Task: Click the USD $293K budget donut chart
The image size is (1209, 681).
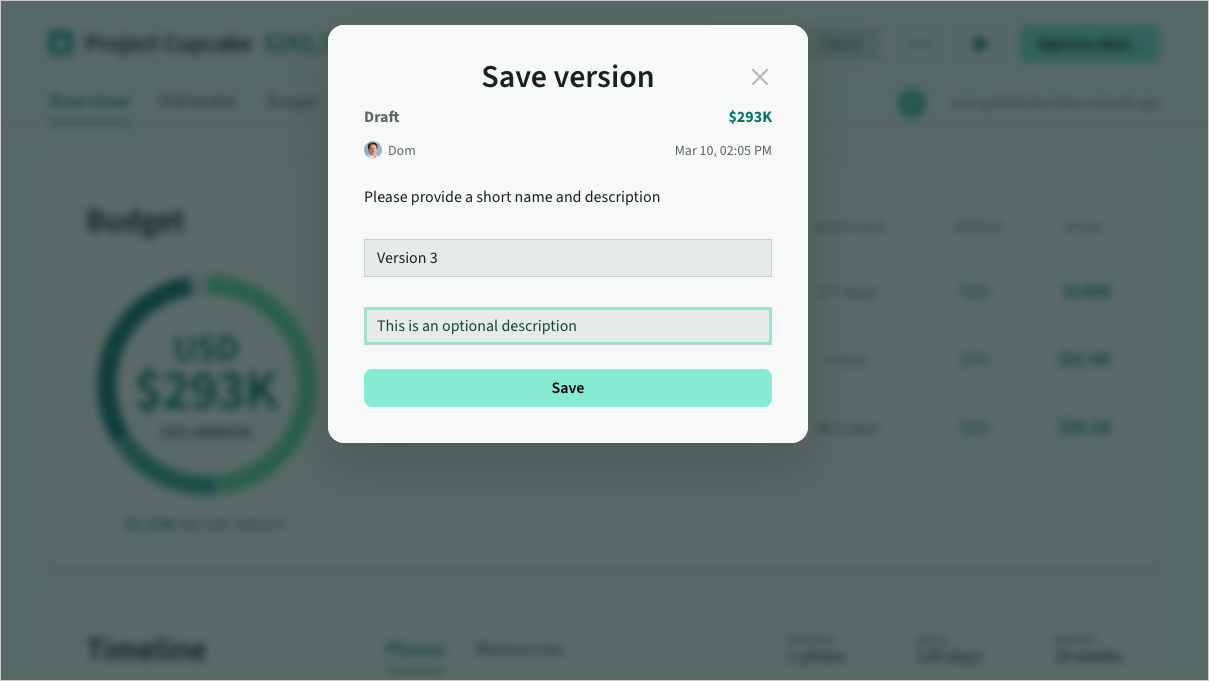Action: pos(206,386)
